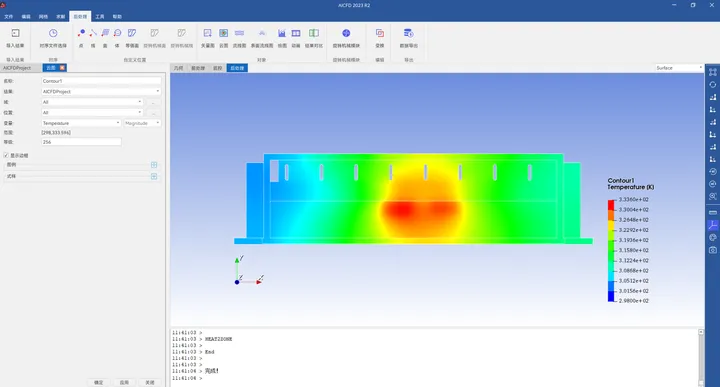Select the Plane (面) location tool

(x=105, y=33)
